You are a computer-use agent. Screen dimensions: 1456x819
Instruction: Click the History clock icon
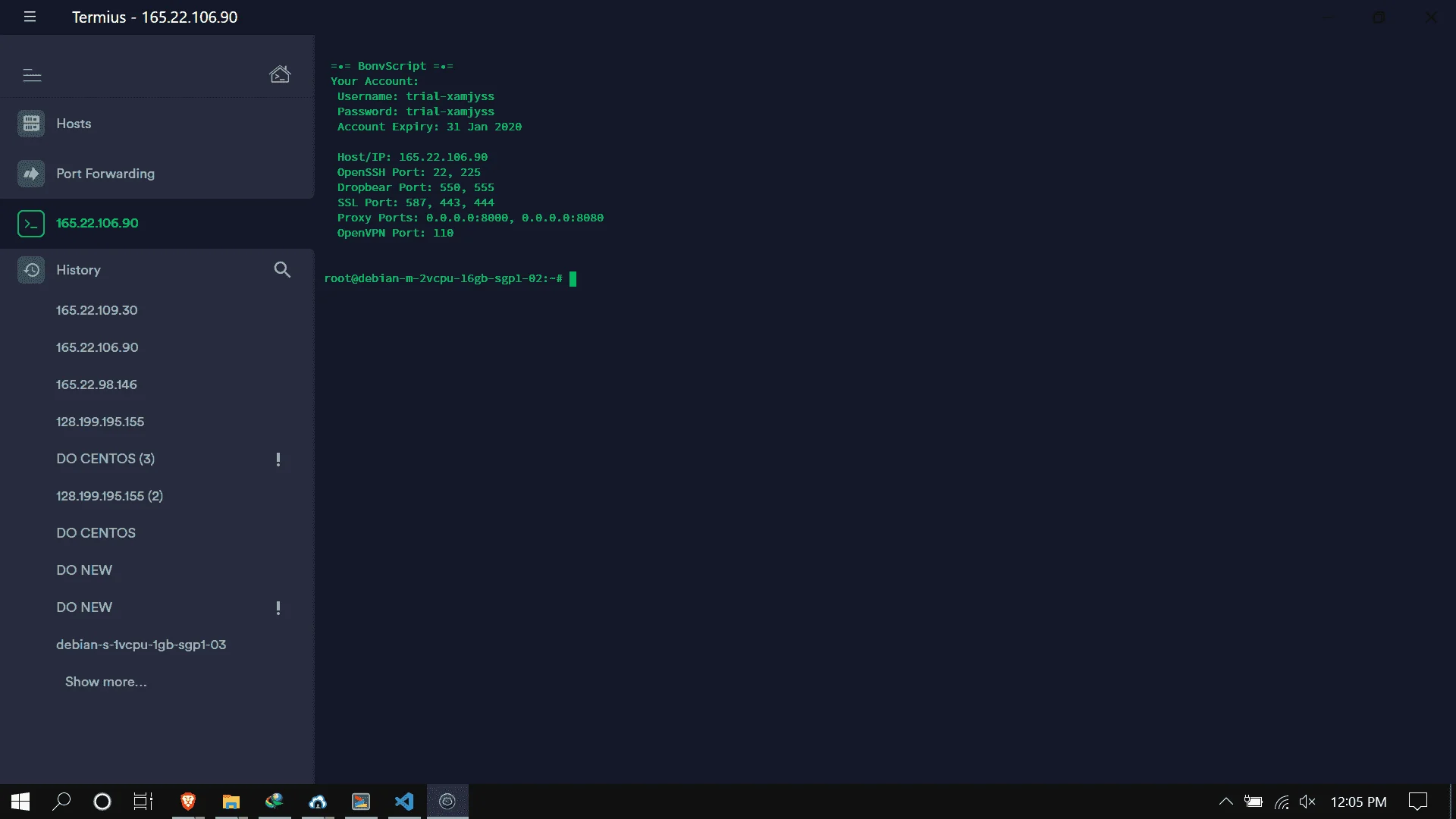[x=31, y=270]
